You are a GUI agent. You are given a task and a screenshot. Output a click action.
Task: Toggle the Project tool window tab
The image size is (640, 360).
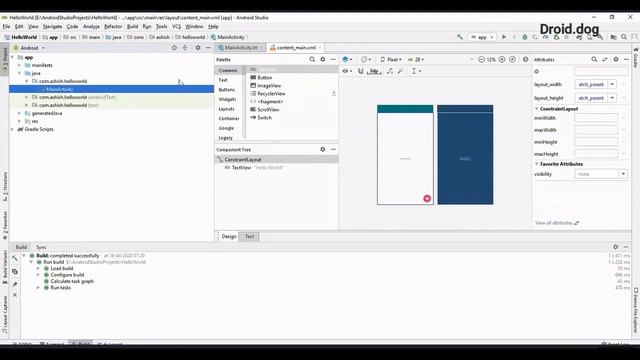tap(5, 60)
